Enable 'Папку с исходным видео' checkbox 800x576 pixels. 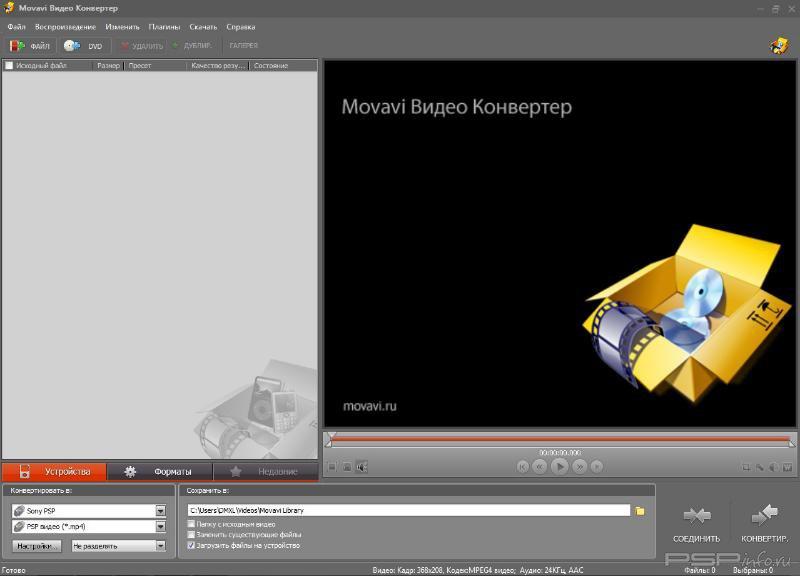pyautogui.click(x=192, y=524)
